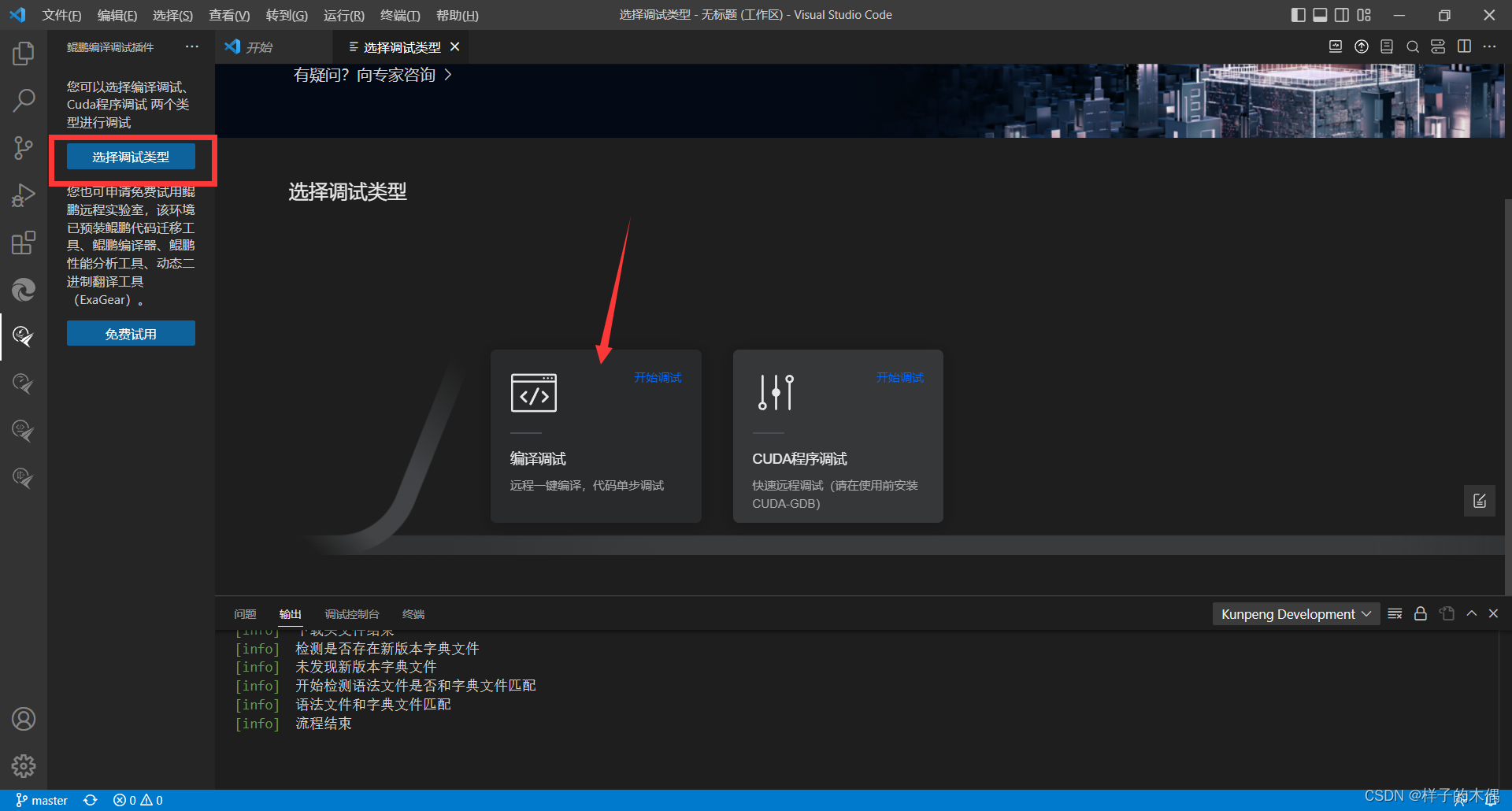This screenshot has width=1512, height=811.
Task: Open the 运行(R) menu
Action: [344, 16]
